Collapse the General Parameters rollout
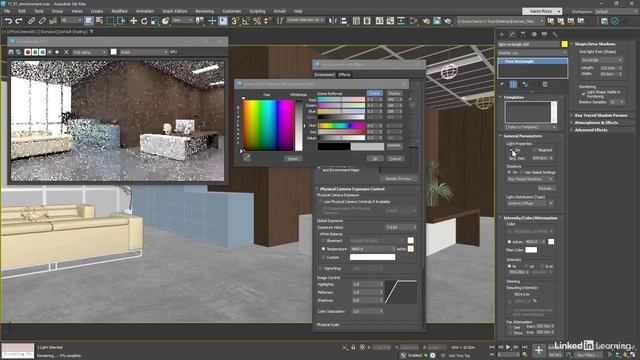The height and width of the screenshot is (360, 640). point(522,136)
